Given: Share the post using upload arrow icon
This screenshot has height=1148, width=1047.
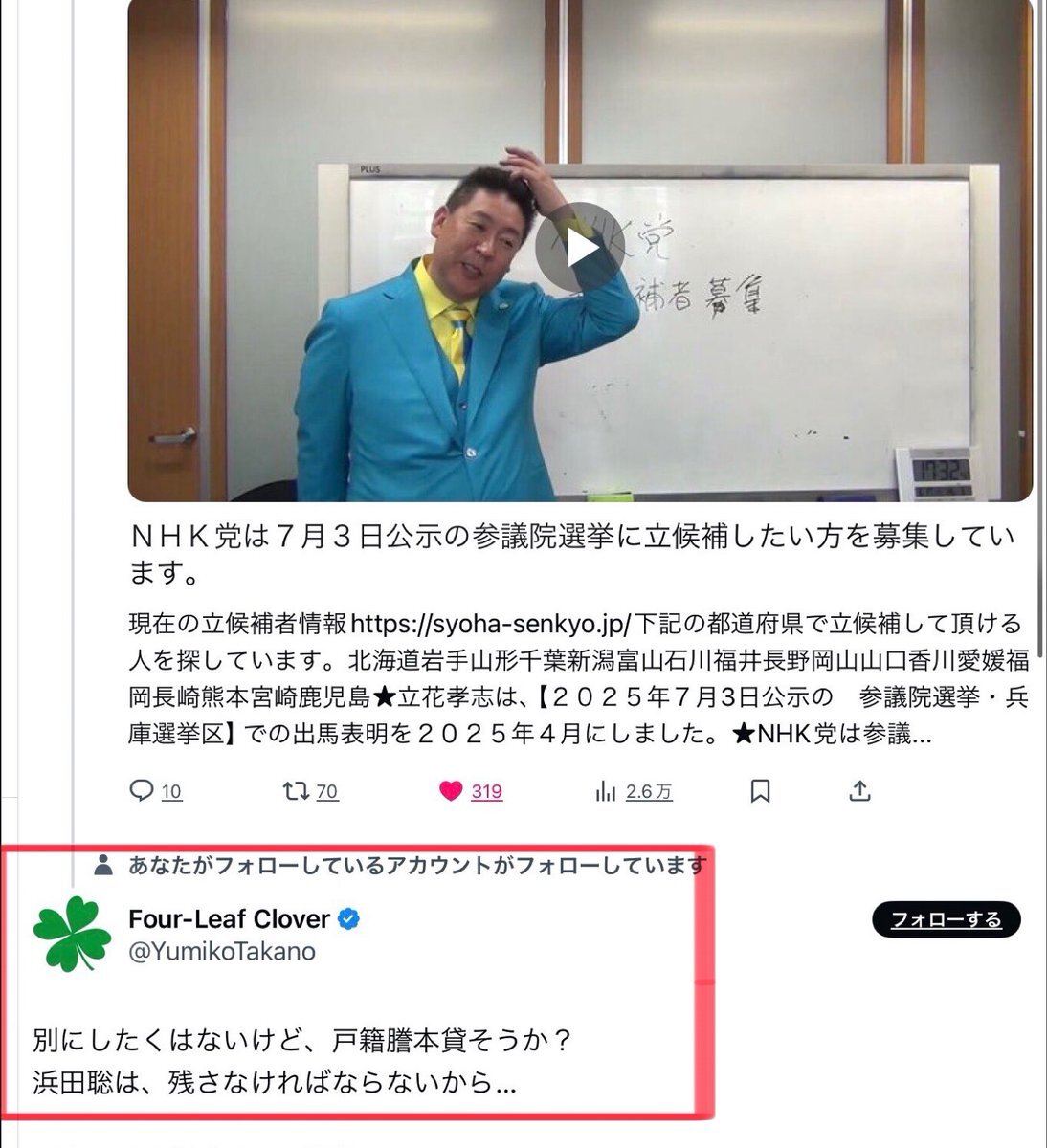Looking at the screenshot, I should pyautogui.click(x=859, y=791).
